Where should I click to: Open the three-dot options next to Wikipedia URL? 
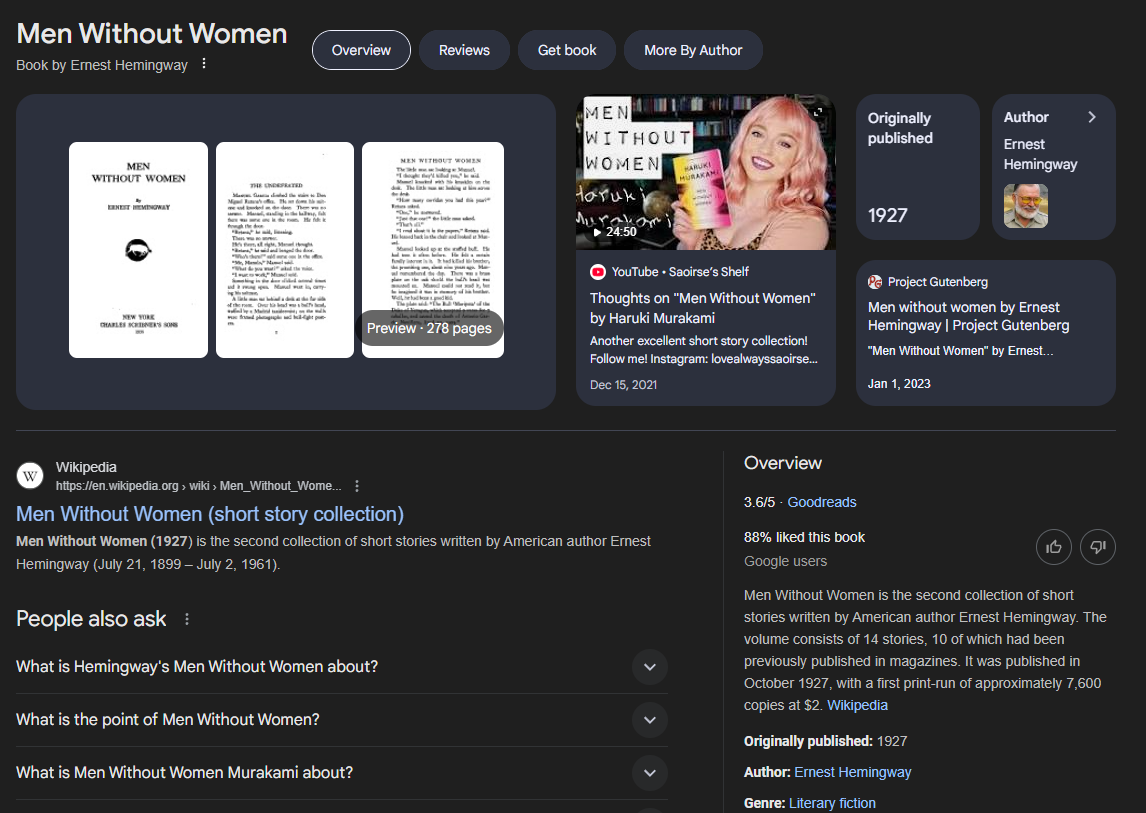point(357,485)
